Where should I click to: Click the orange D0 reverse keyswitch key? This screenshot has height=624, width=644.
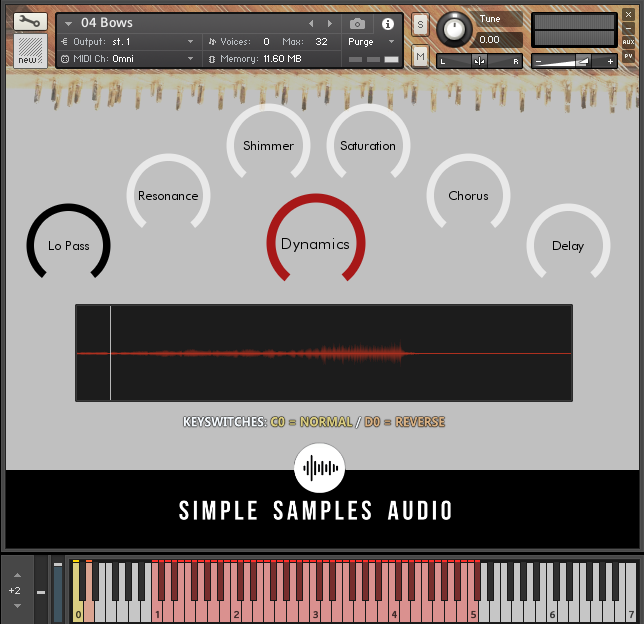tap(89, 612)
